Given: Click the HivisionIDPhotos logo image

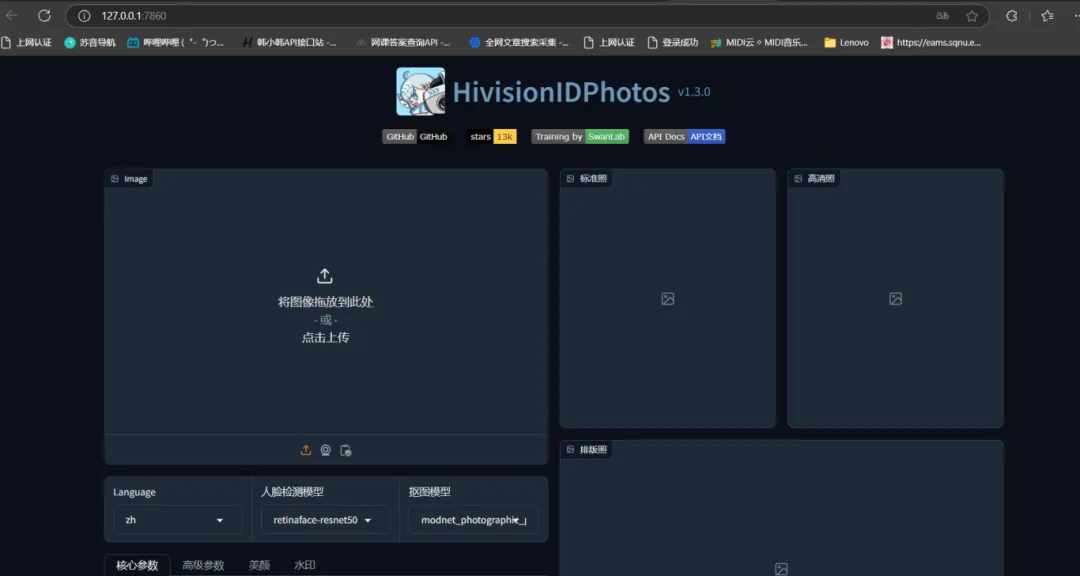Looking at the screenshot, I should [x=420, y=92].
